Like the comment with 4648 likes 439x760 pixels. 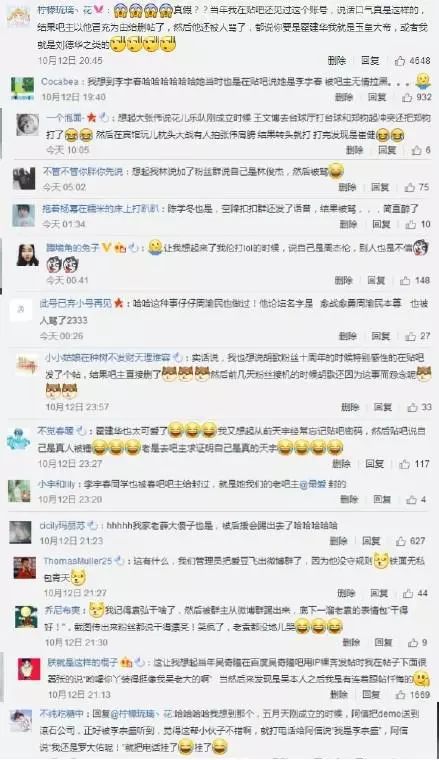400,61
